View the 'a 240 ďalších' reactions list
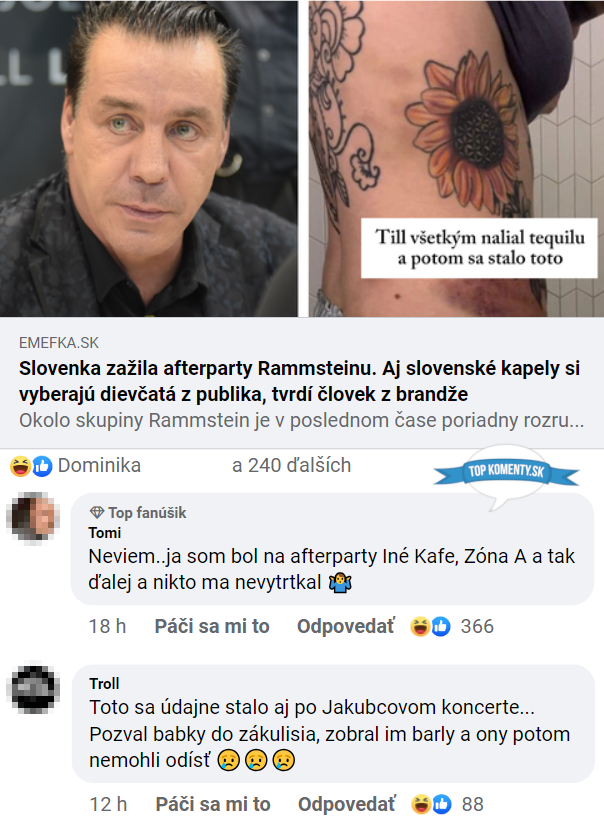The image size is (604, 827). click(291, 466)
